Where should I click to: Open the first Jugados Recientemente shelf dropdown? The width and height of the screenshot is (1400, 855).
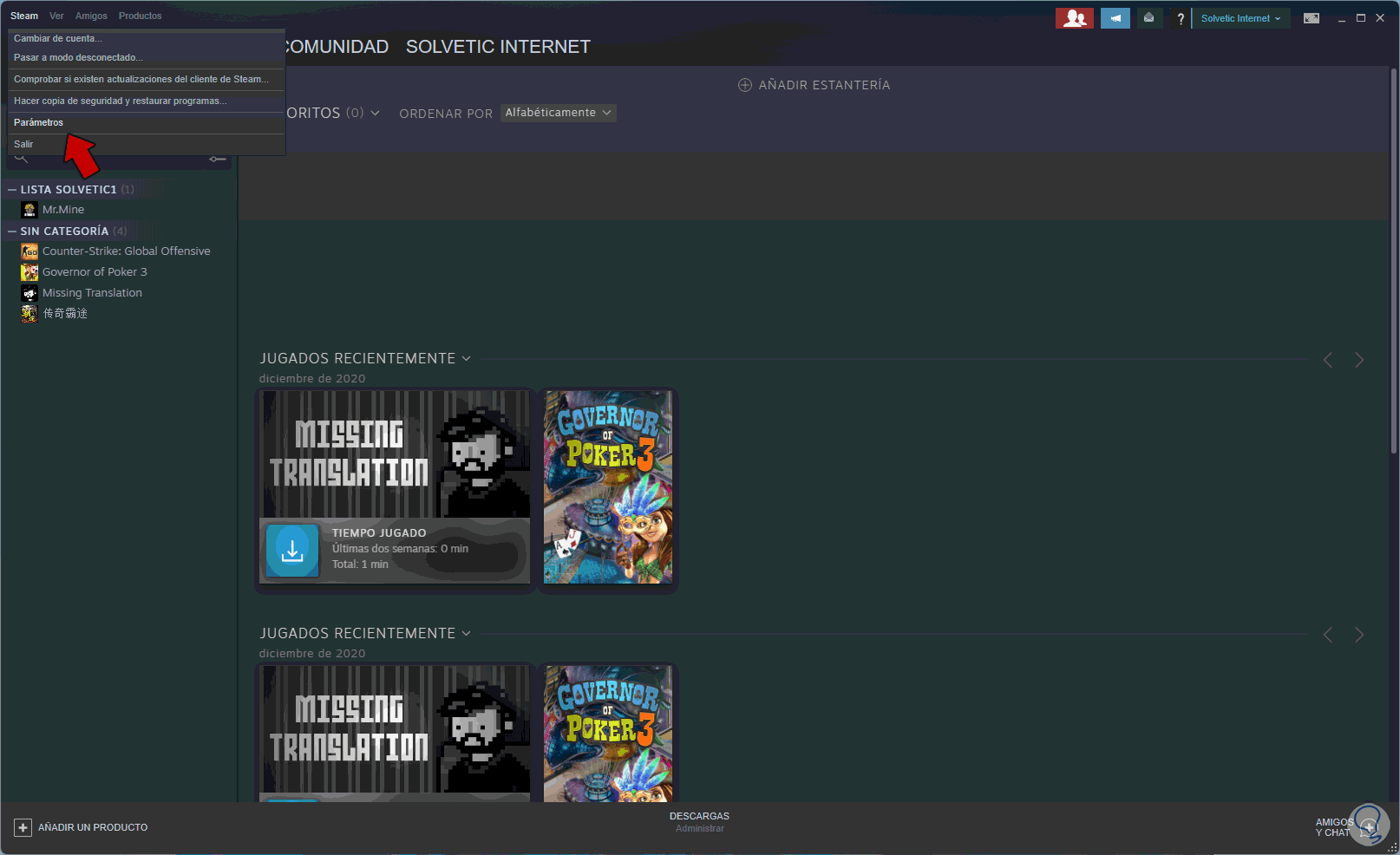pos(466,359)
